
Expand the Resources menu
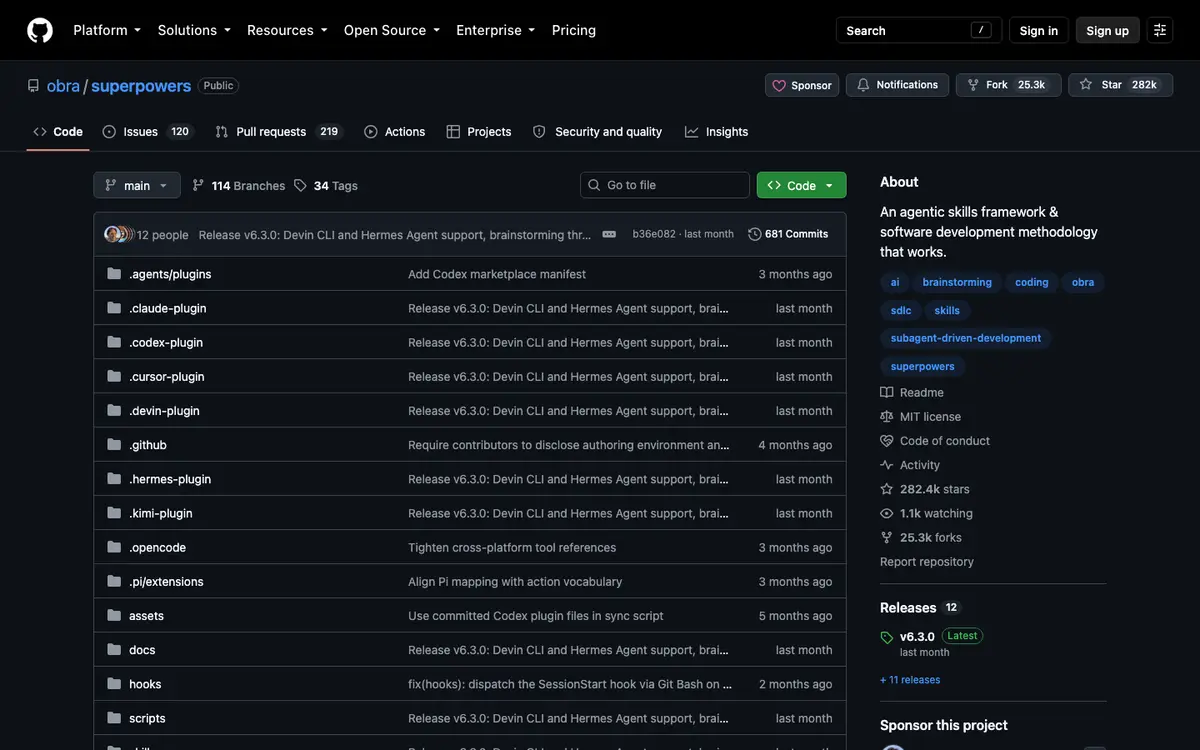point(287,30)
